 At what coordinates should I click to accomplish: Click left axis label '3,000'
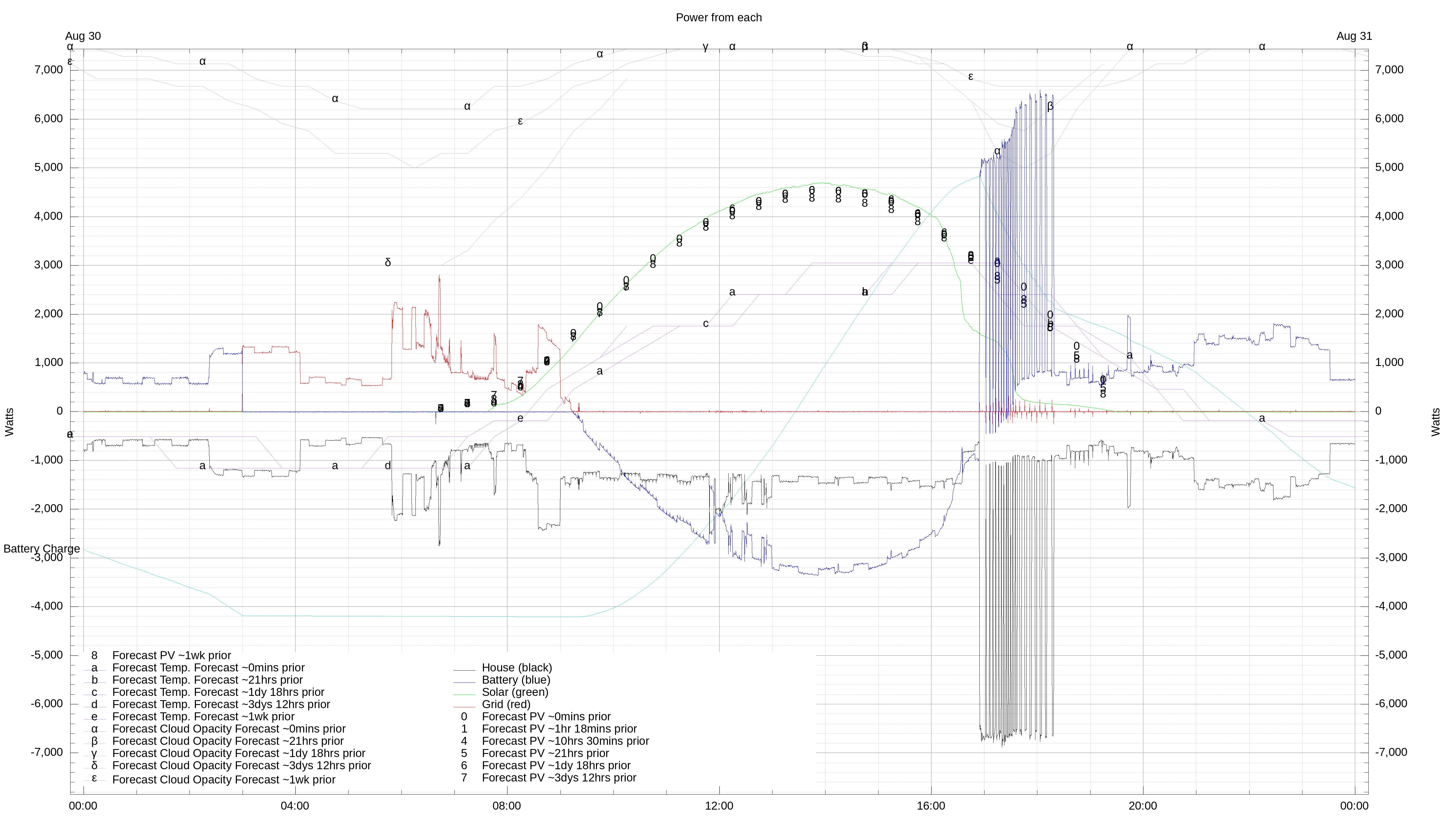49,265
